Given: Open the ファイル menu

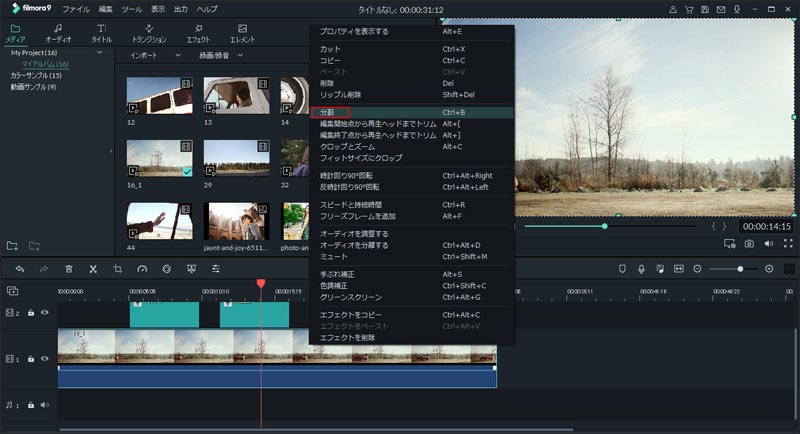Looking at the screenshot, I should (76, 9).
